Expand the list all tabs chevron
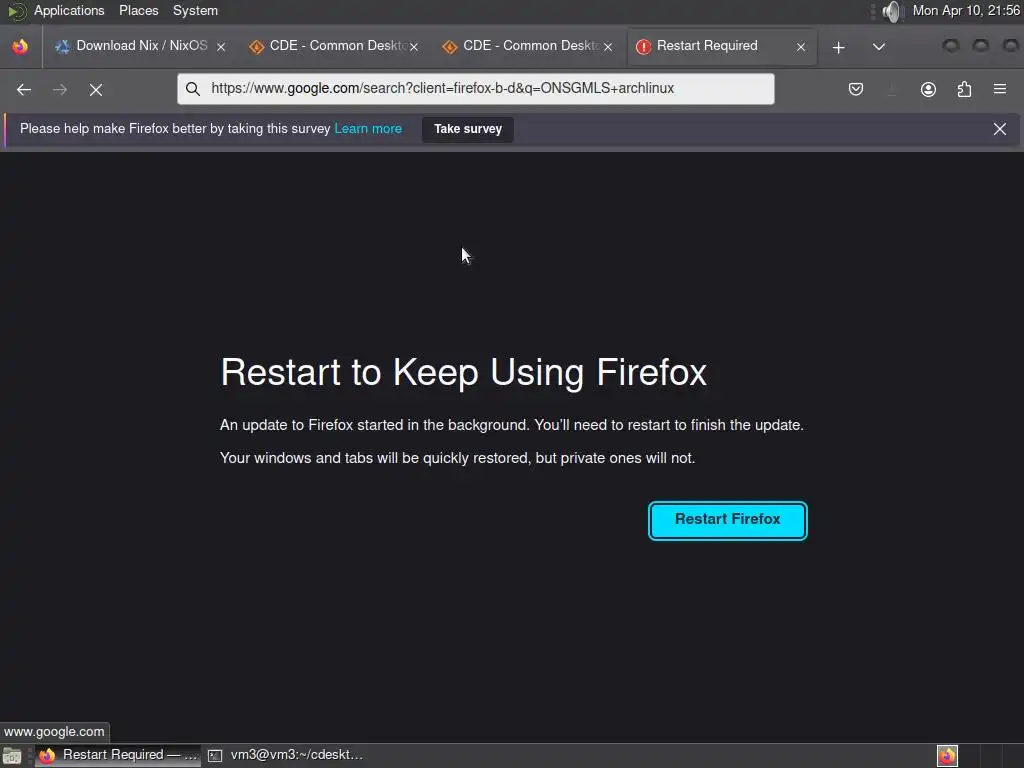 (x=879, y=47)
